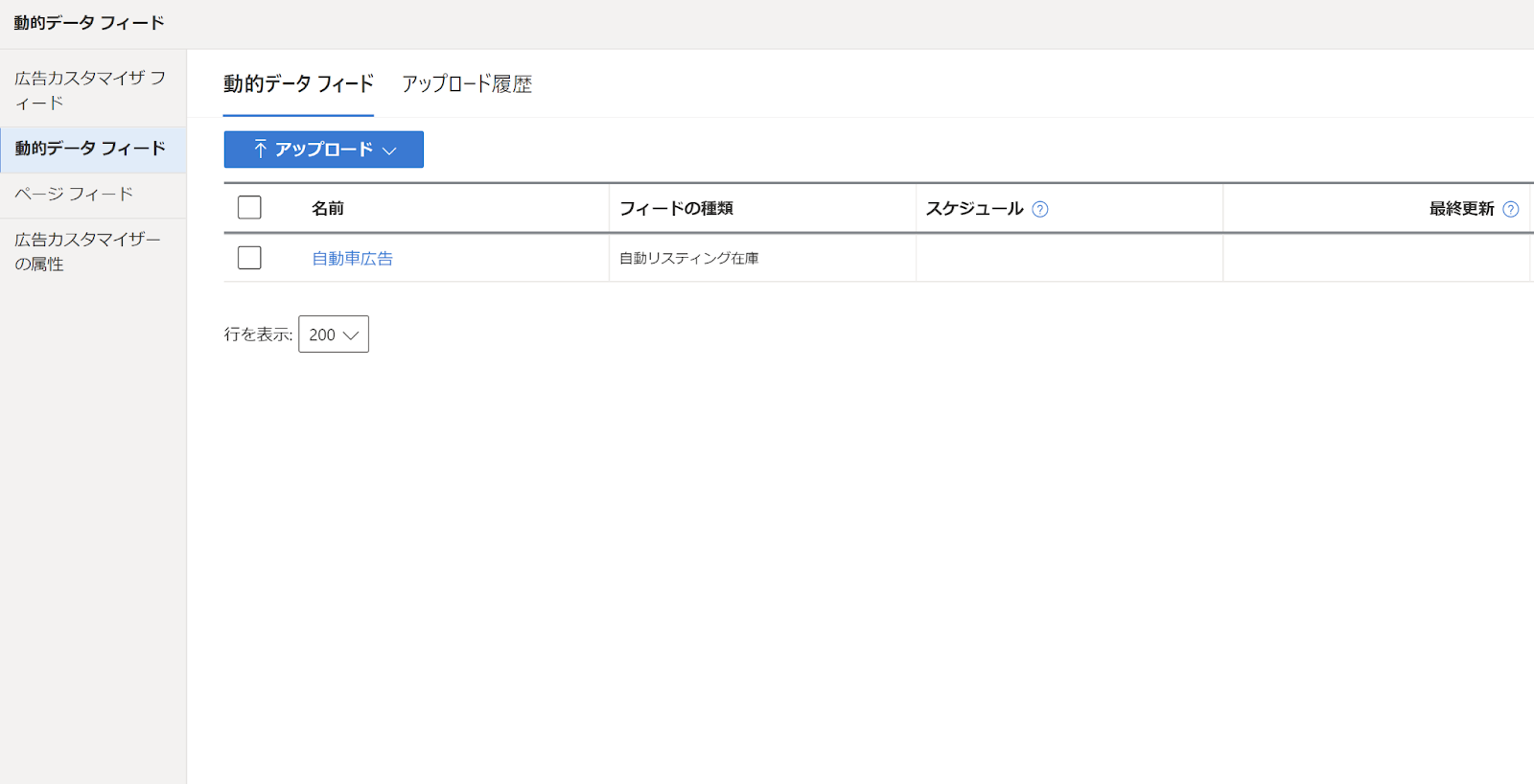Click the help icon next to スケジュール
The height and width of the screenshot is (784, 1534).
pyautogui.click(x=1040, y=209)
